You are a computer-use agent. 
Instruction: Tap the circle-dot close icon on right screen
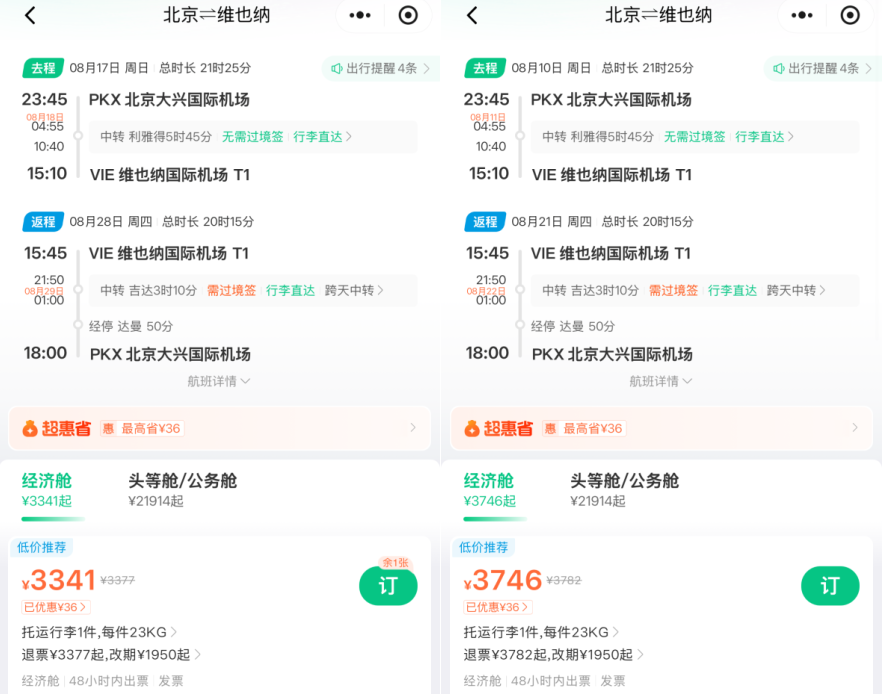point(850,15)
